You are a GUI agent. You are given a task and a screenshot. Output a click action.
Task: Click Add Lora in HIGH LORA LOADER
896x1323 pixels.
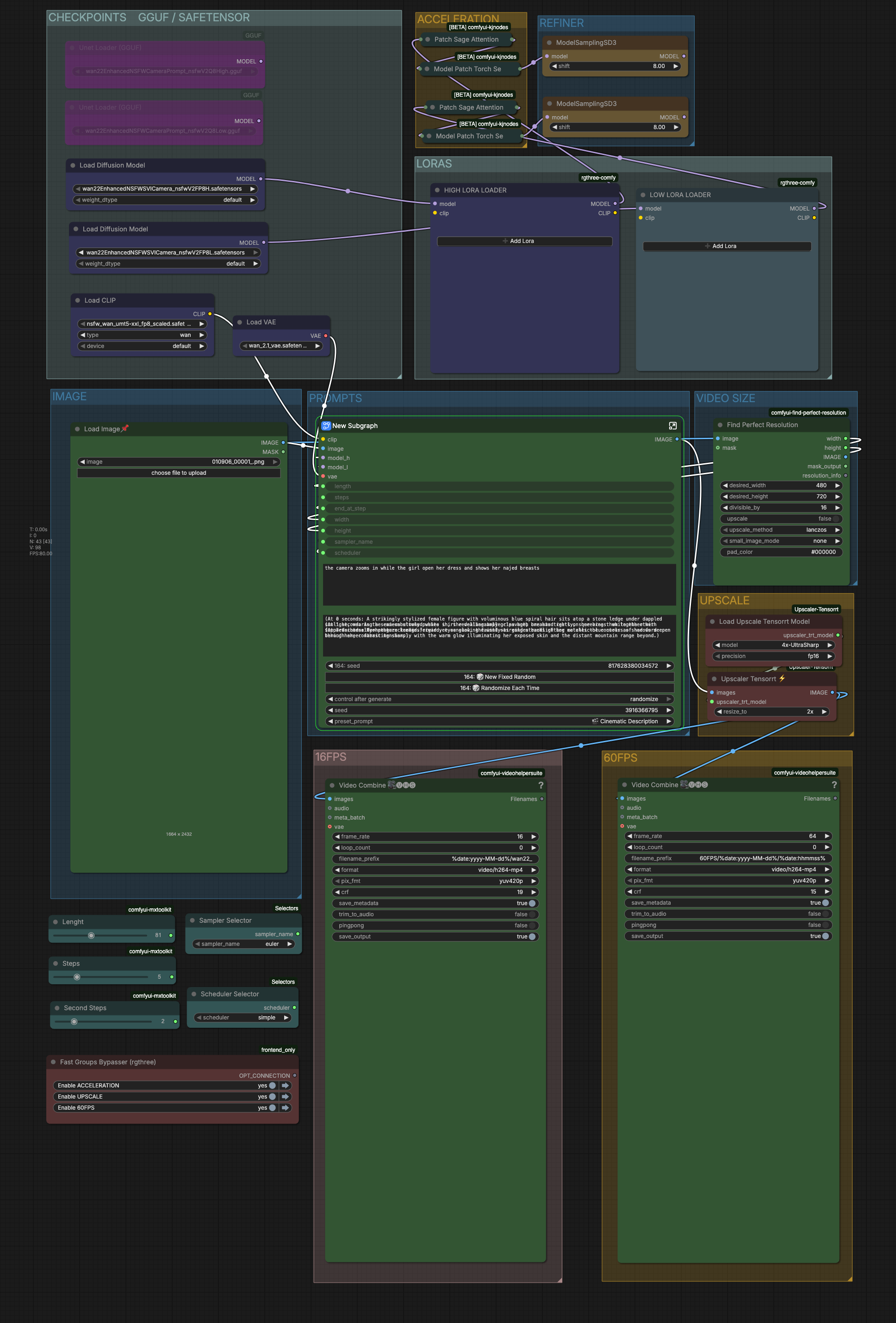click(524, 242)
